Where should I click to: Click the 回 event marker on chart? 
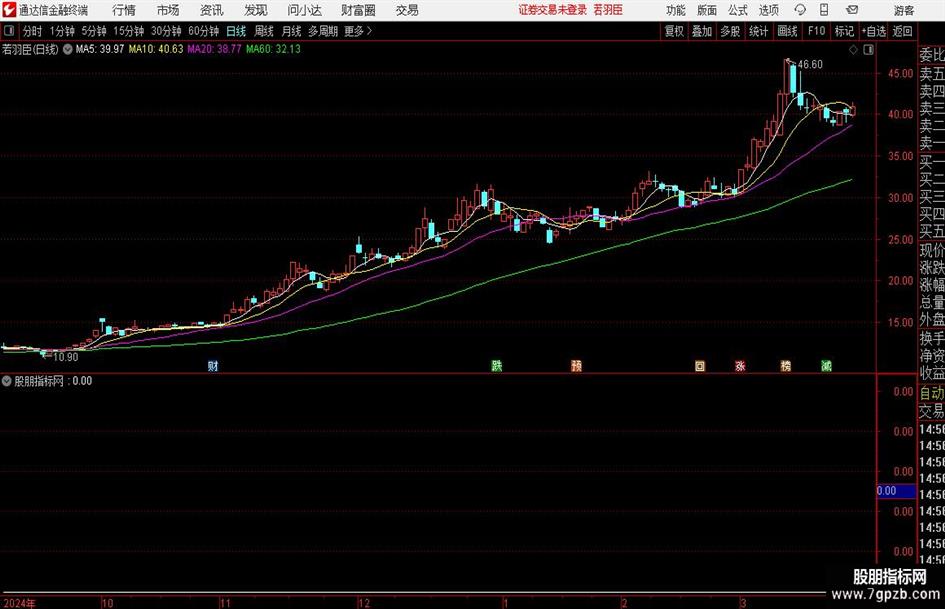pos(700,366)
